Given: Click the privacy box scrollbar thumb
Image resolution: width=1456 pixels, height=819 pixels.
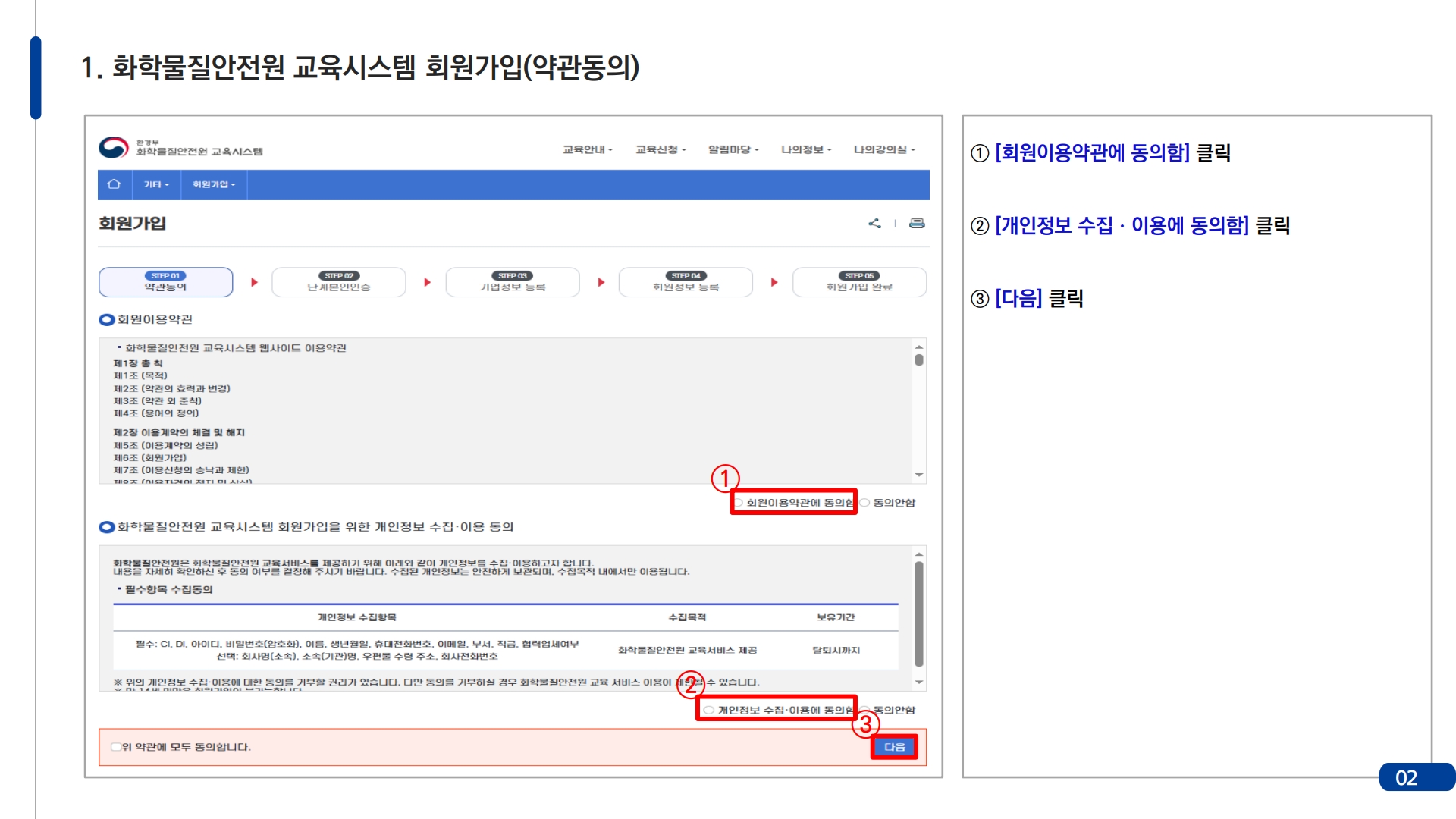Looking at the screenshot, I should pyautogui.click(x=919, y=614).
